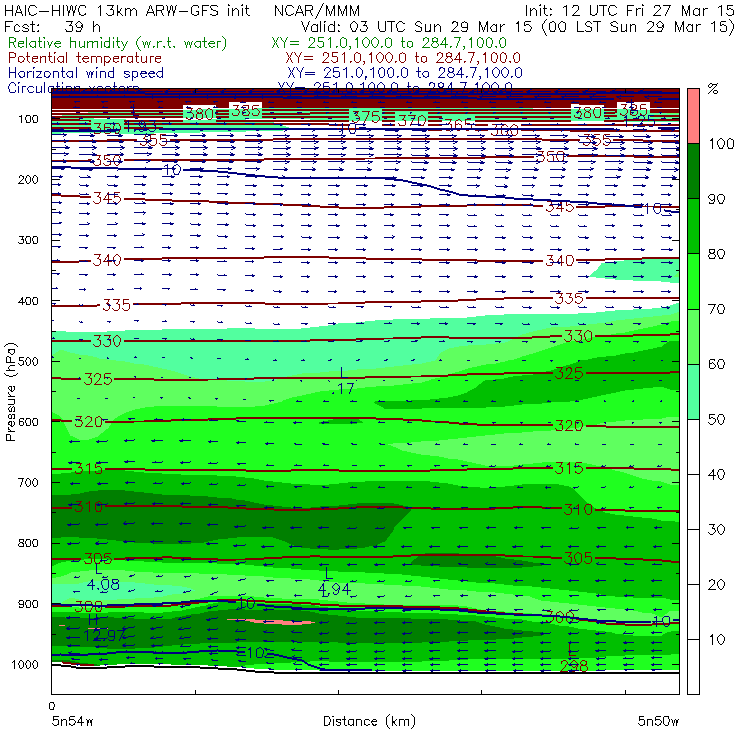Click the green 'XY= 251.0,100.0 to 284.7,100.0' text

tap(389, 43)
